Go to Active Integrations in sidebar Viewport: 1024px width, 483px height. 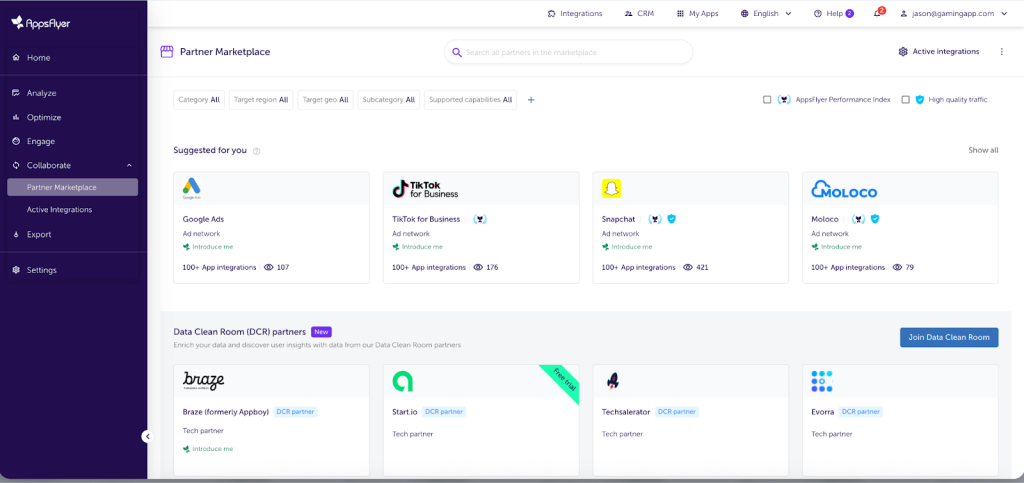[x=59, y=210]
